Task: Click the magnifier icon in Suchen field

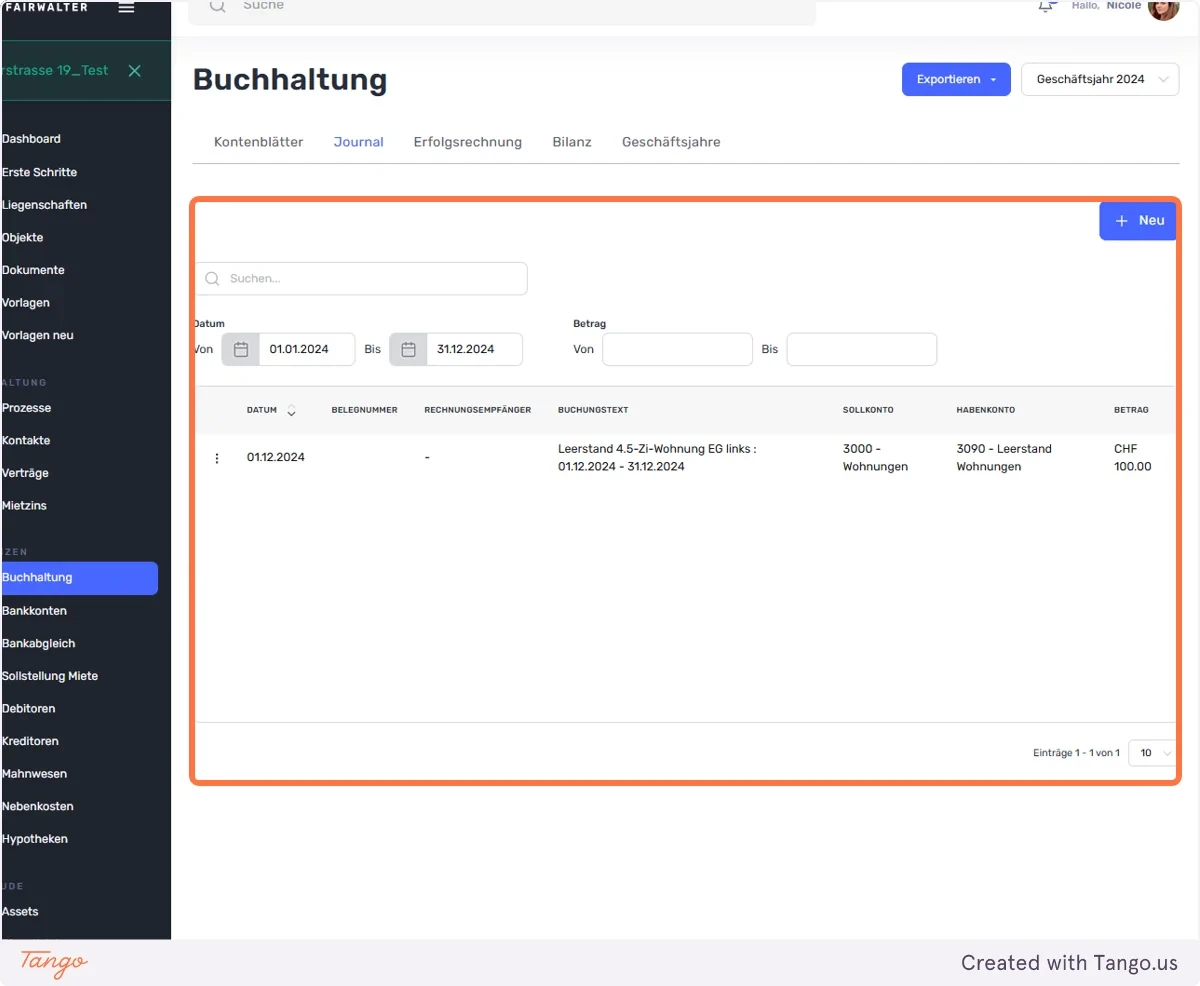Action: coord(212,279)
